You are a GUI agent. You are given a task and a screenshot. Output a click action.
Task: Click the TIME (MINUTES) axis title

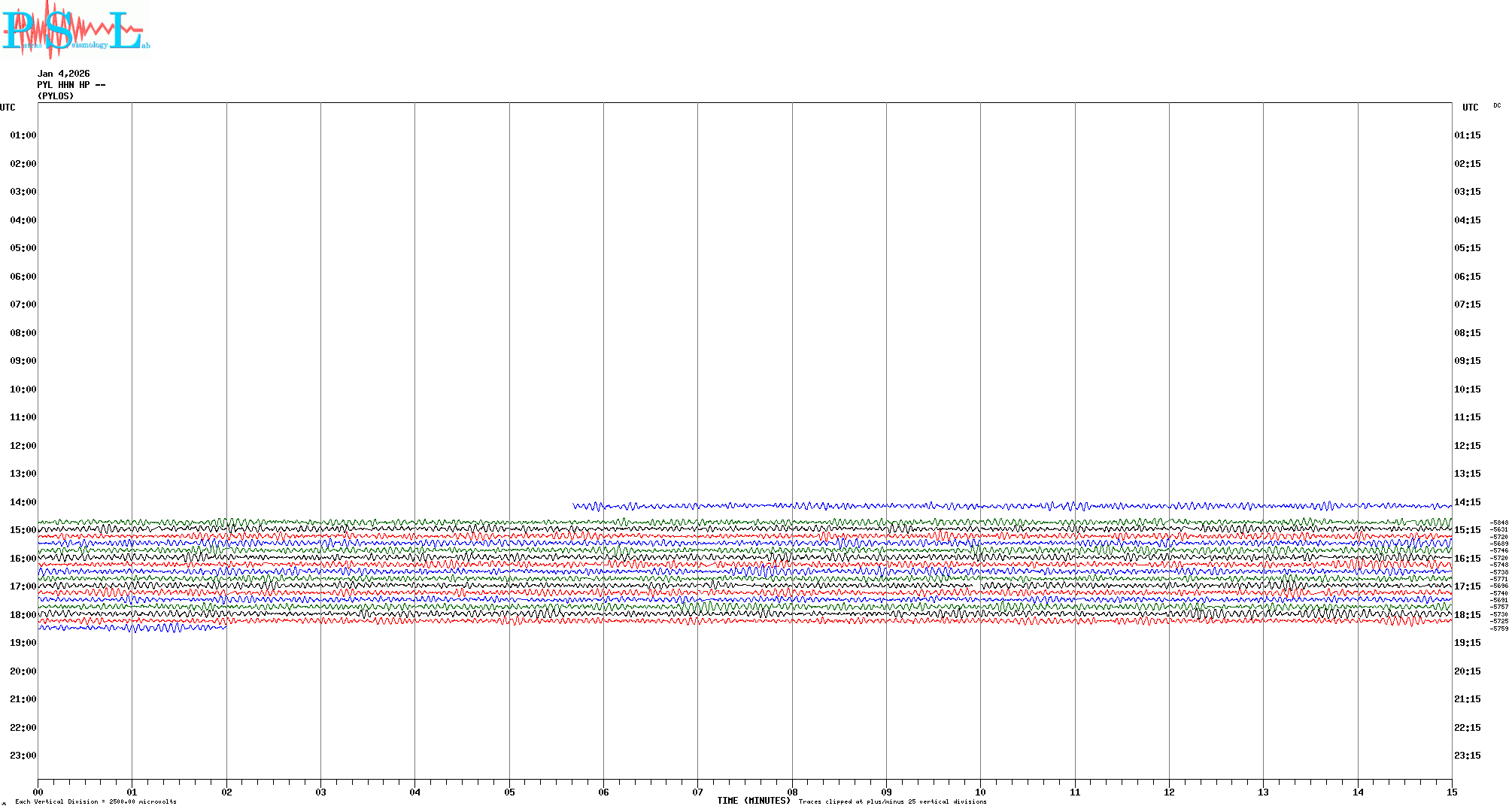tap(754, 801)
